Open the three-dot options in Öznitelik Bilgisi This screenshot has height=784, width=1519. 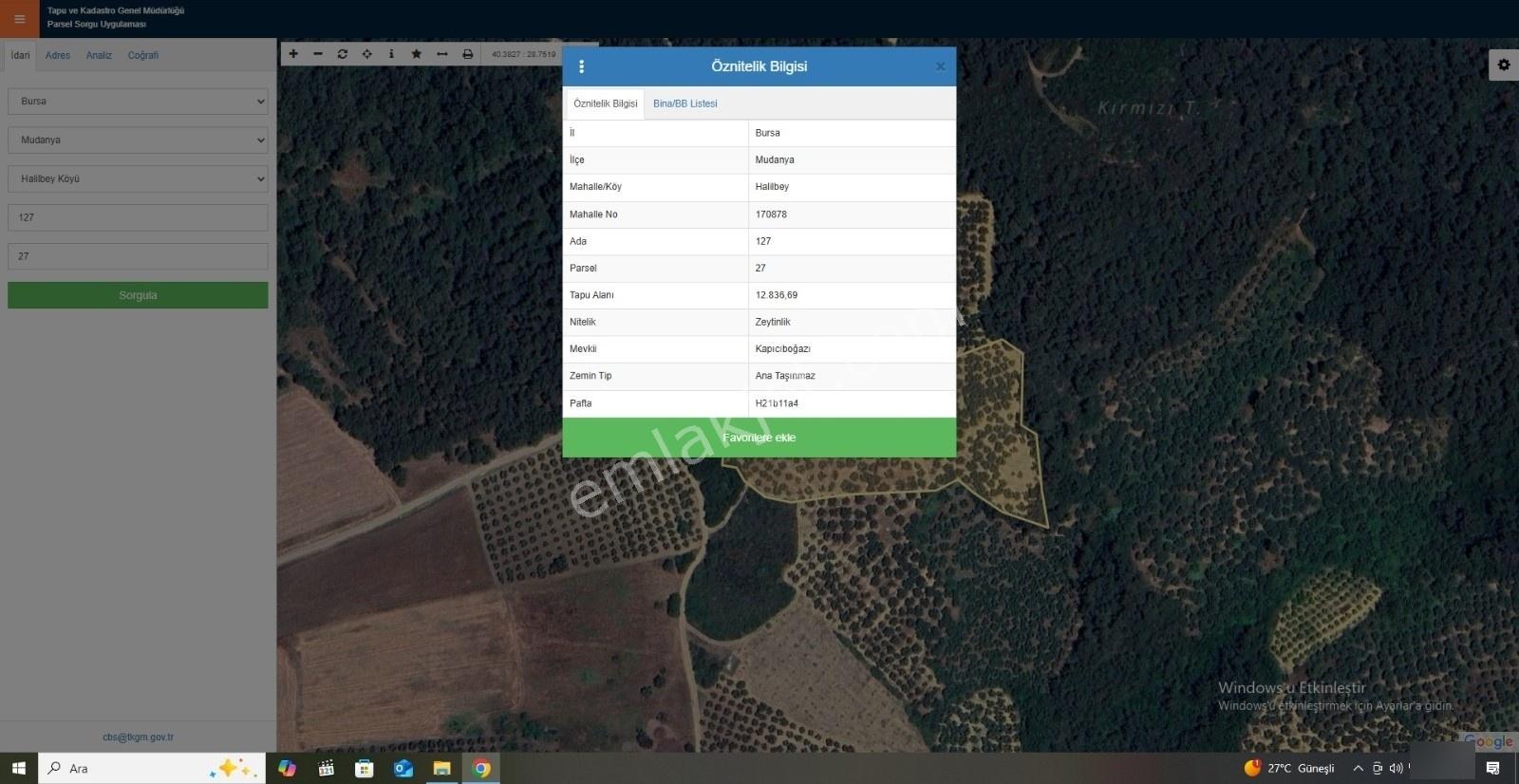581,66
